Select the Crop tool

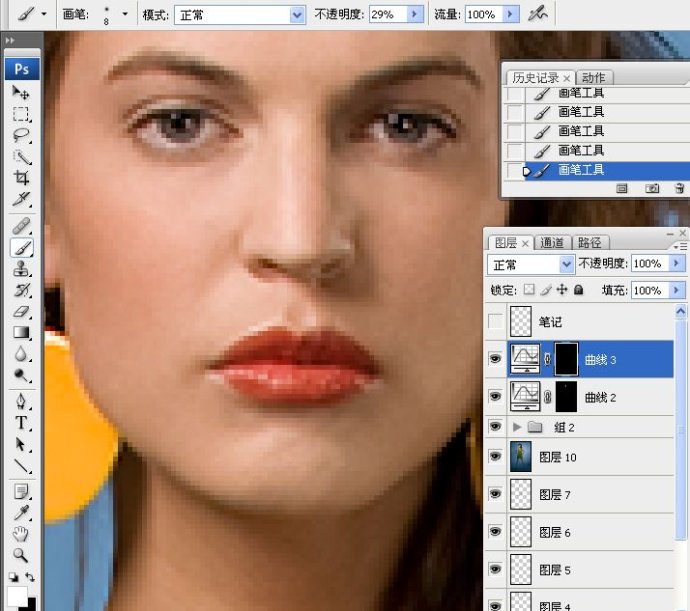pyautogui.click(x=21, y=177)
